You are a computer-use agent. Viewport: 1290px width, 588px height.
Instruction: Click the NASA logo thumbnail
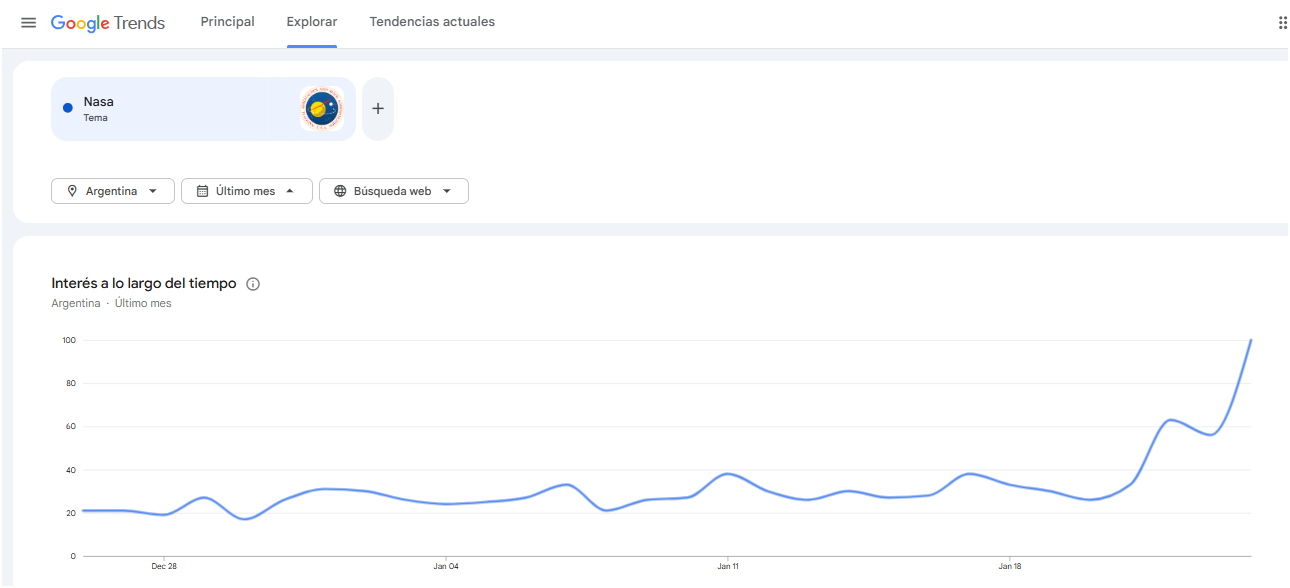(321, 109)
